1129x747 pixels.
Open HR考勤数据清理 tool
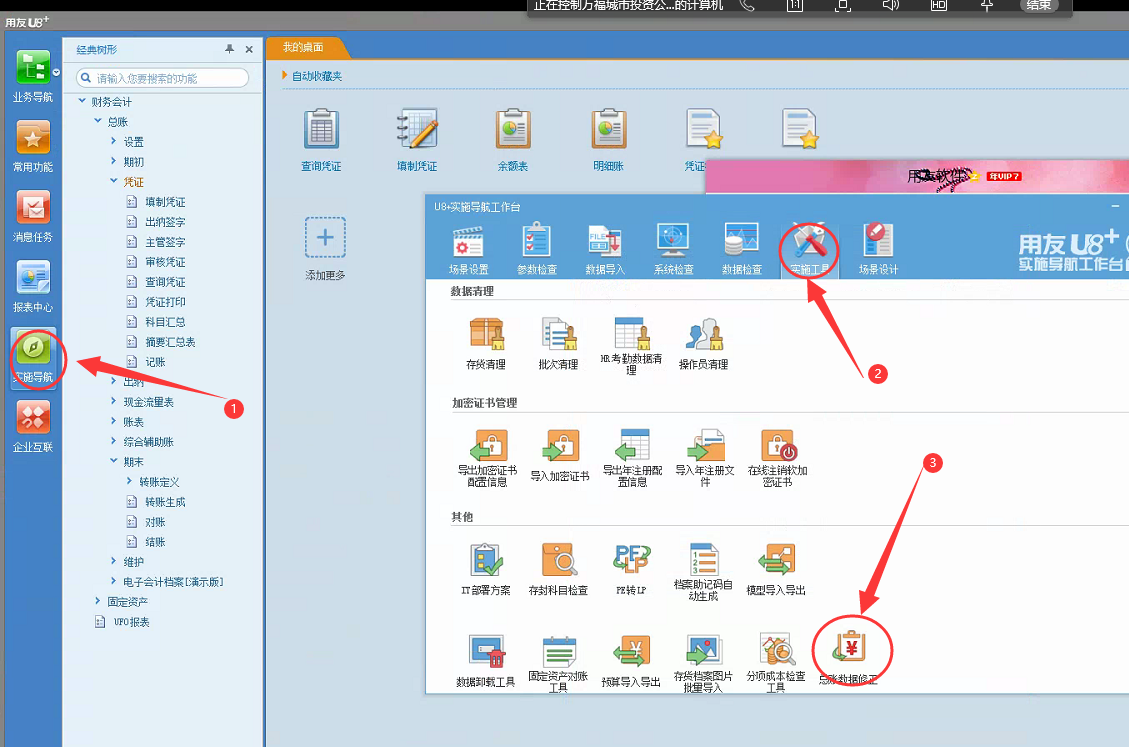click(631, 346)
